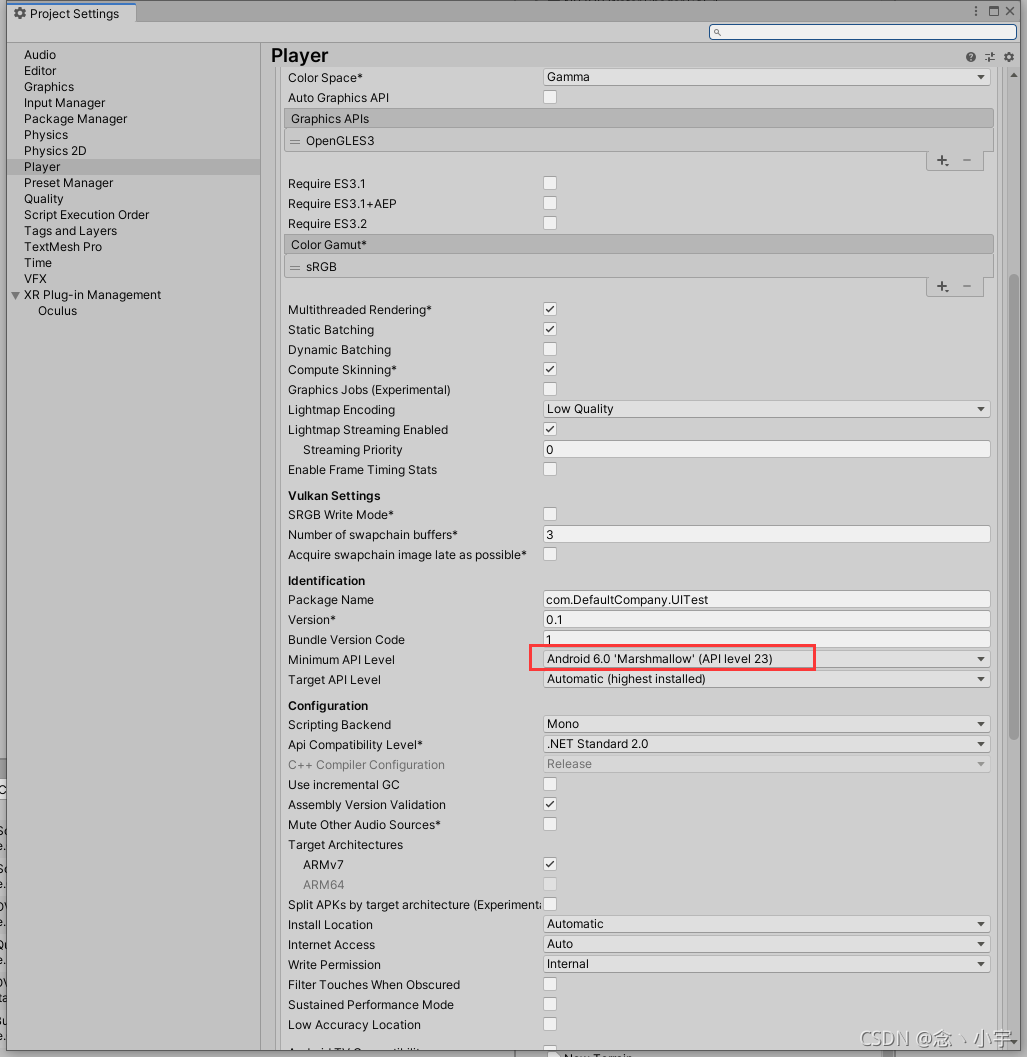Screen dimensions: 1027x1057
Task: Click Number of swapchain buffers field
Action: coord(767,535)
